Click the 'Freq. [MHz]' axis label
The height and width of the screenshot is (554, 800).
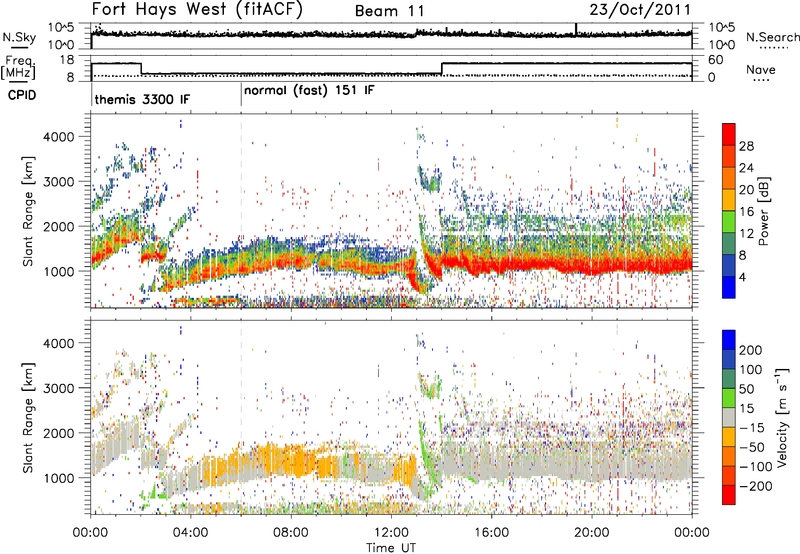(18, 68)
